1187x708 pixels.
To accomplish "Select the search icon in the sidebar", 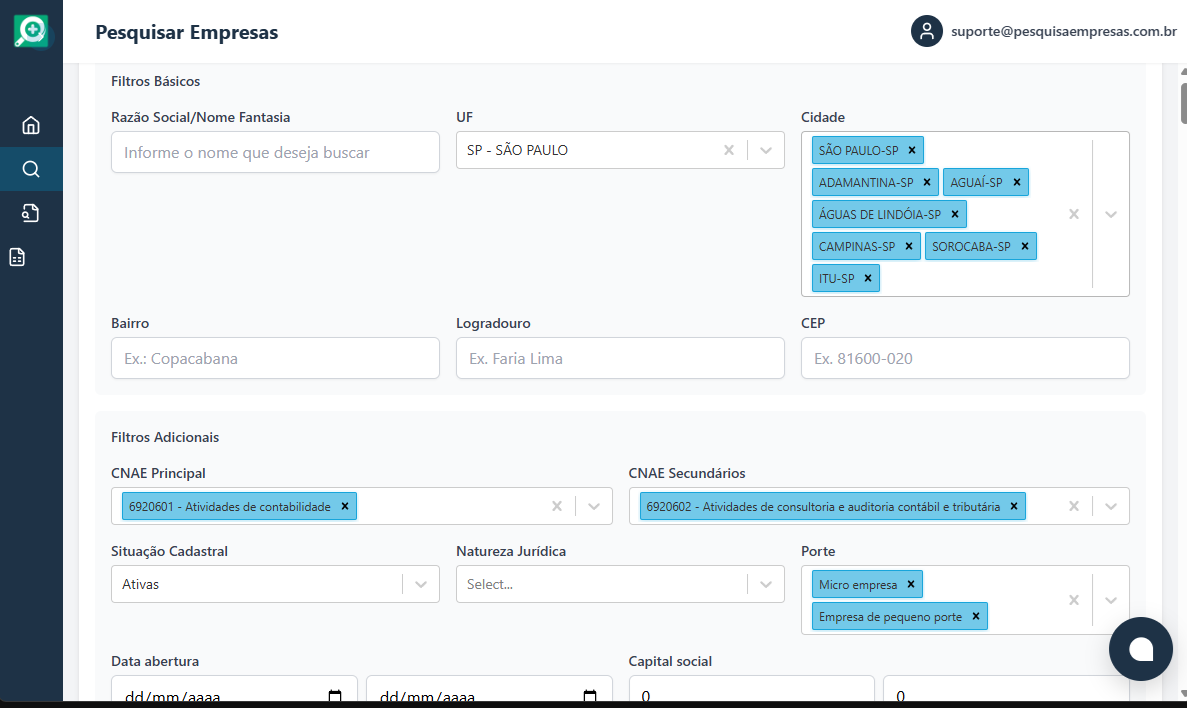I will 31,168.
